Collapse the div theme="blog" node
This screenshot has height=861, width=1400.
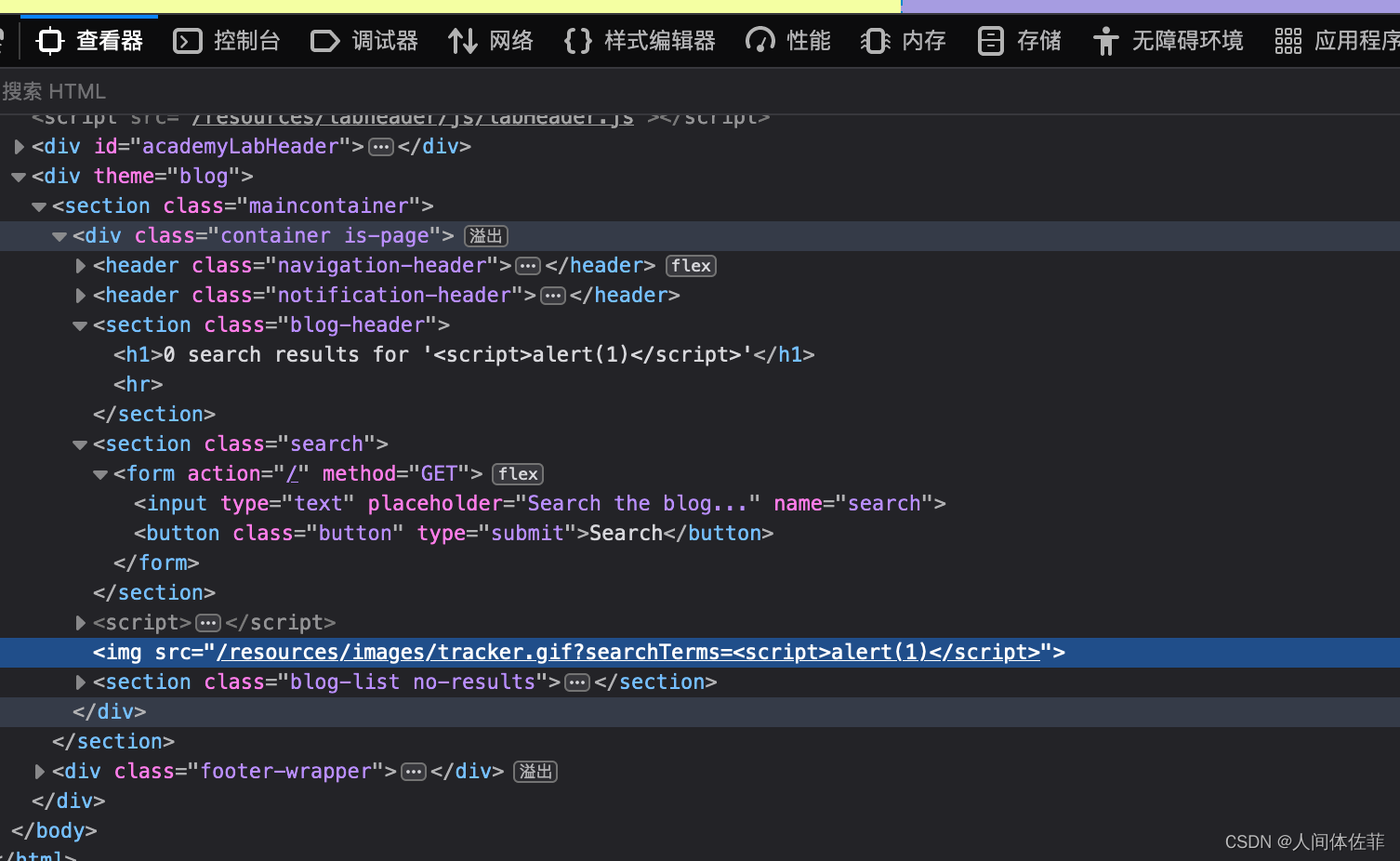pyautogui.click(x=19, y=177)
